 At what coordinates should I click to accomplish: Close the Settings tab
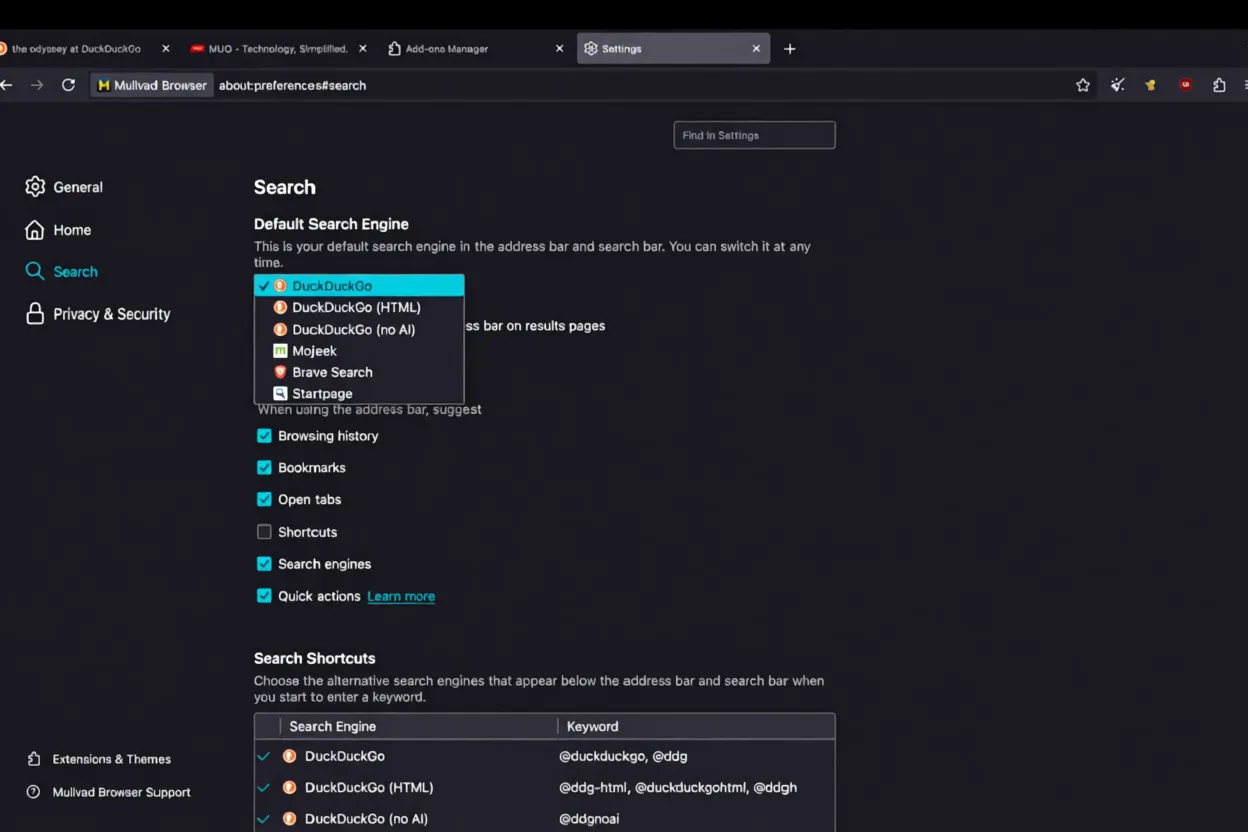756,48
